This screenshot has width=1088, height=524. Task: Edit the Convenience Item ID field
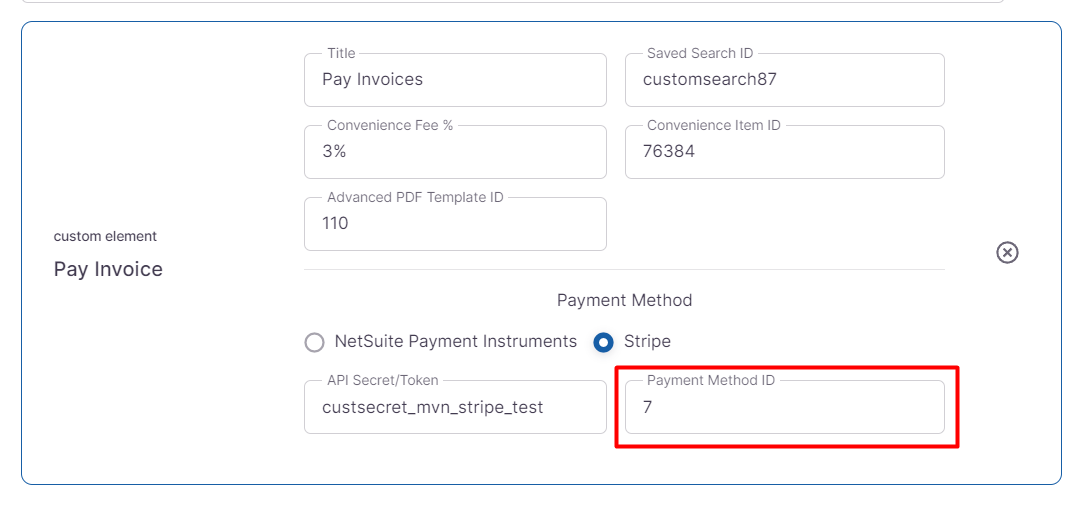tap(784, 152)
